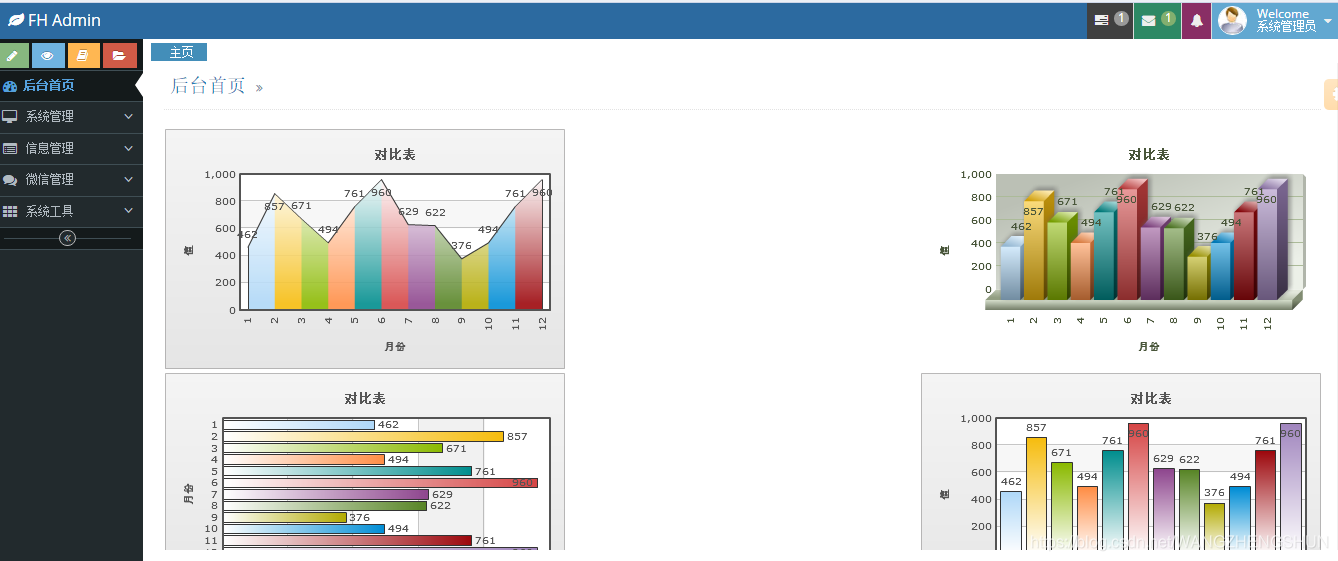Click the horizontal bar for month 8 valued 622
Image resolution: width=1338 pixels, height=561 pixels.
(x=325, y=506)
